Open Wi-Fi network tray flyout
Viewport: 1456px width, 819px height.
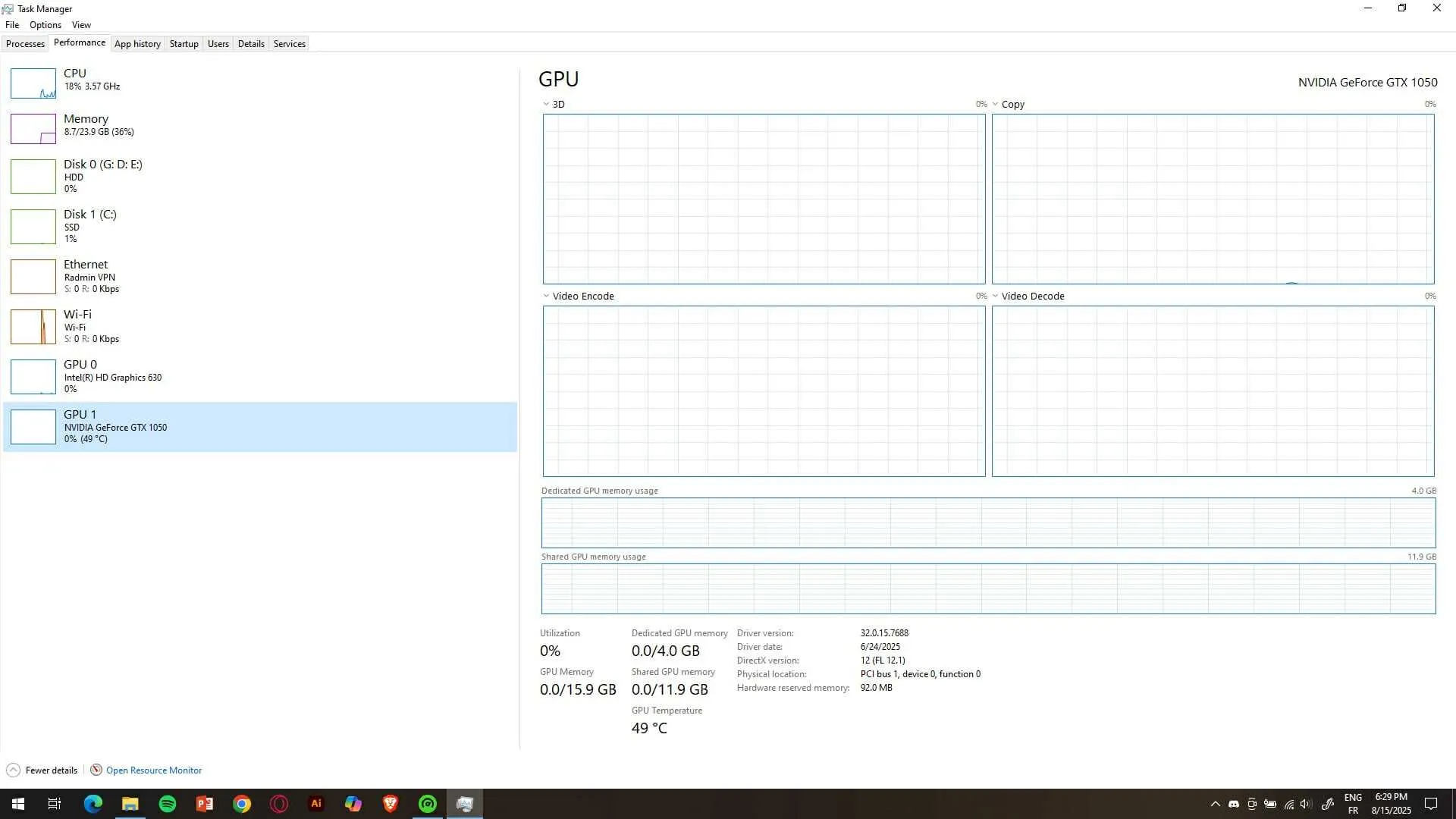(1288, 804)
